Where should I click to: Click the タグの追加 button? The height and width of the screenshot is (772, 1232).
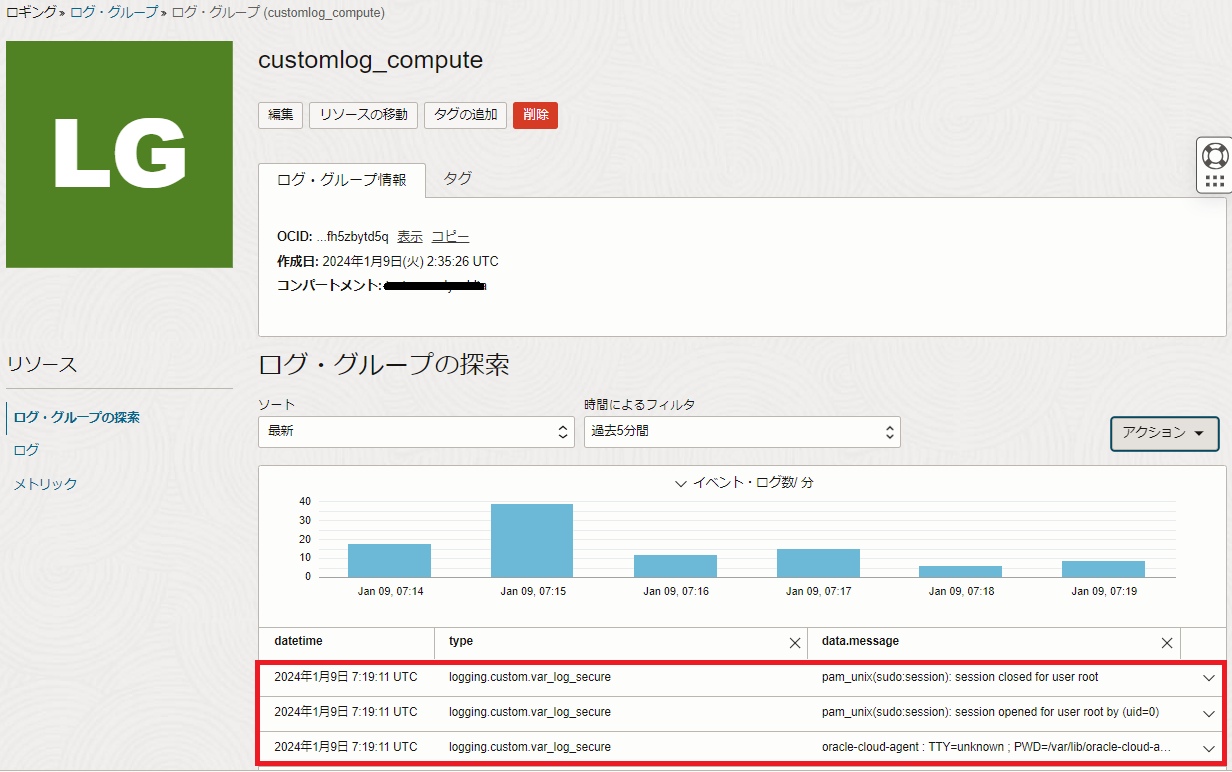pyautogui.click(x=465, y=115)
